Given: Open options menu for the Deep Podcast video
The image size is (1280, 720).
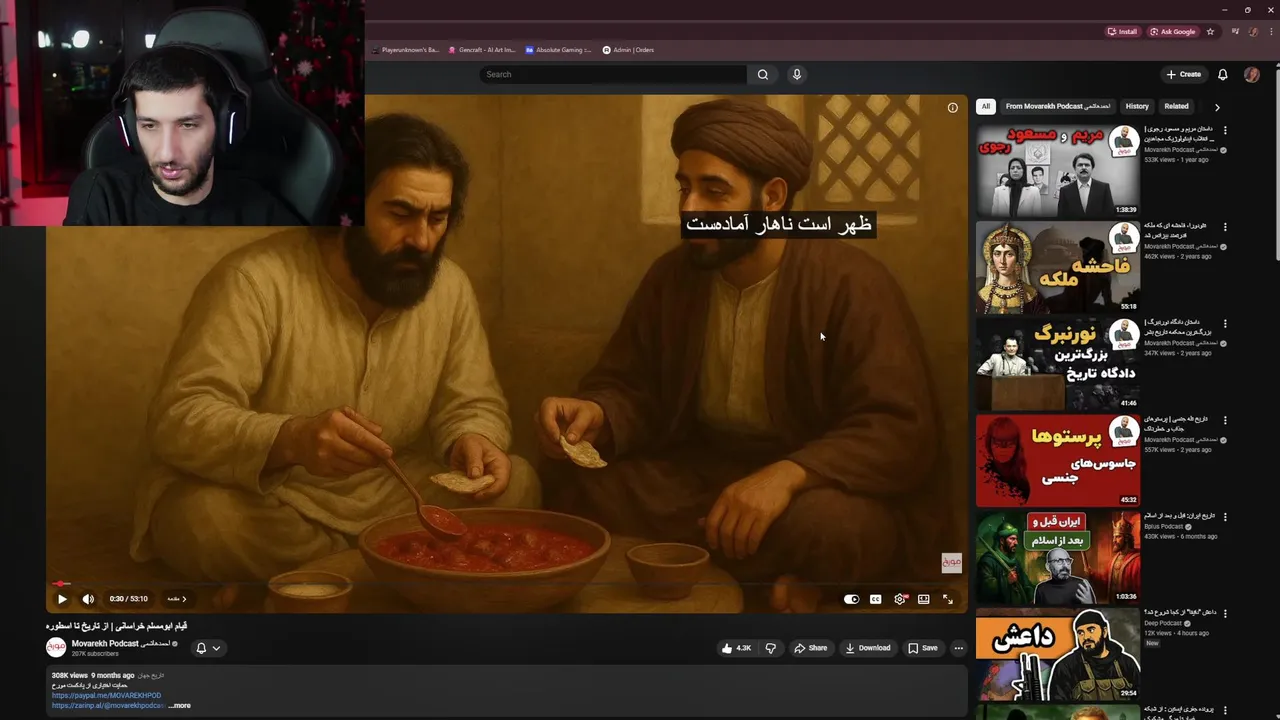Looking at the screenshot, I should click(x=1225, y=614).
